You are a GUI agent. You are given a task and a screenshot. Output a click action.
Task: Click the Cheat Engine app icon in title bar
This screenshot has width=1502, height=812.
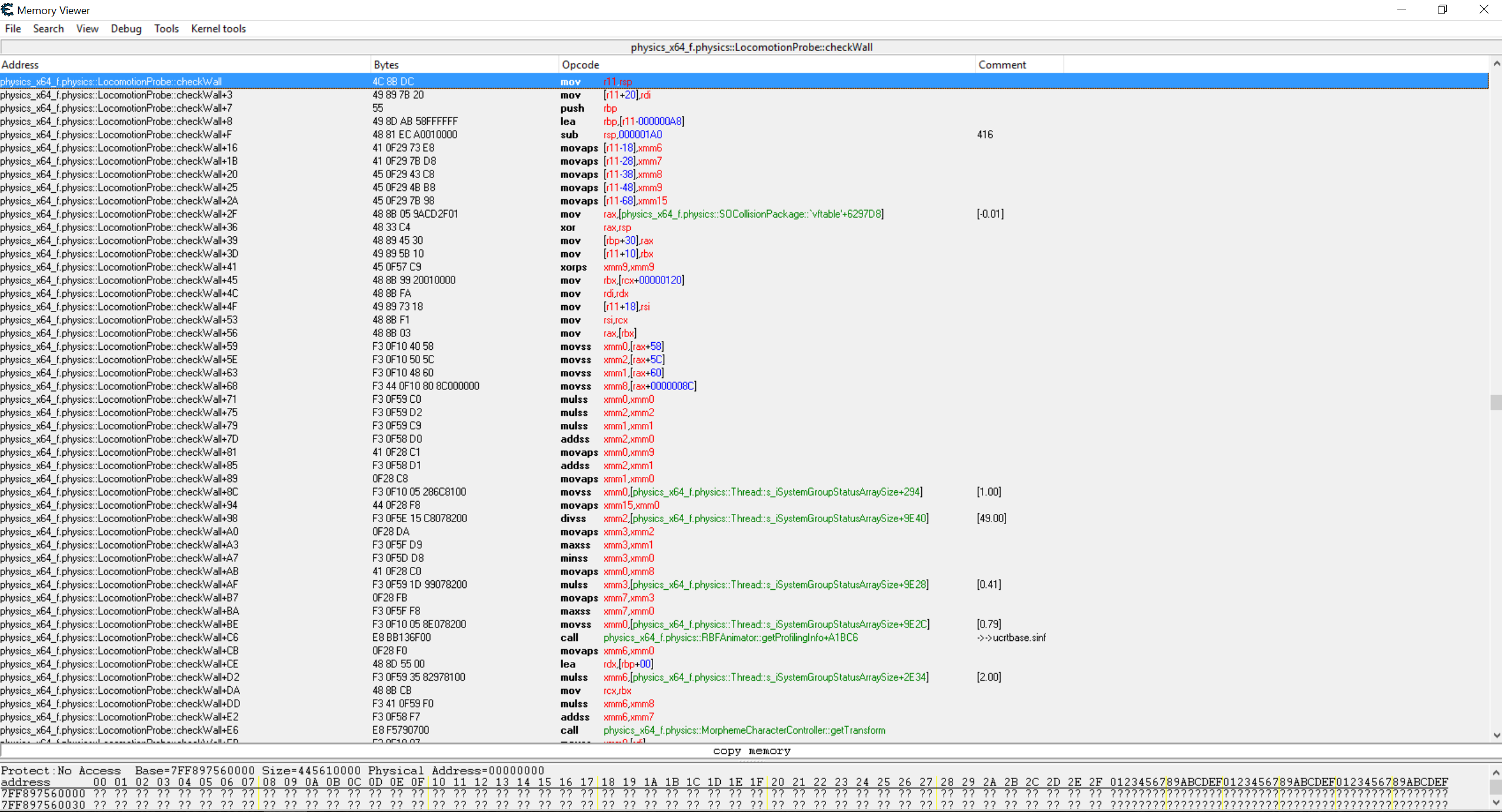pos(7,9)
